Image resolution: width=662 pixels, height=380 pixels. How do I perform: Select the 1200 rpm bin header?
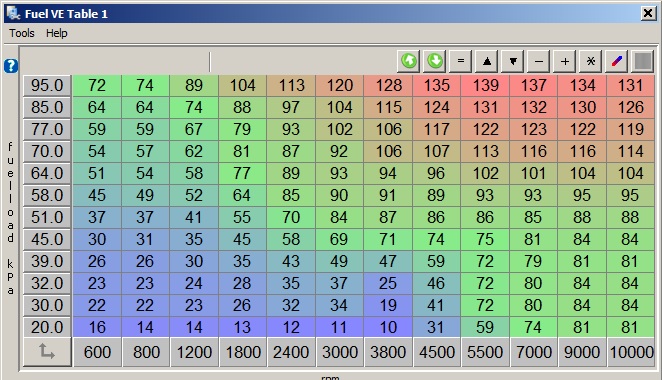click(195, 352)
